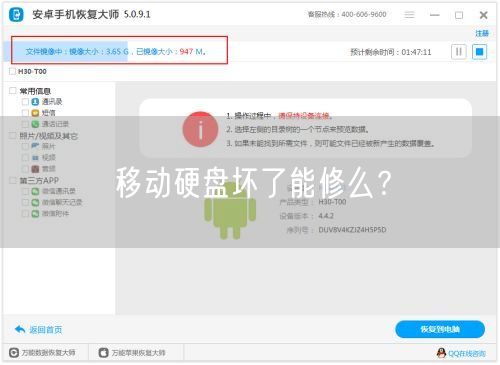Pause the file imaging process
This screenshot has height=365, width=500.
pos(459,52)
